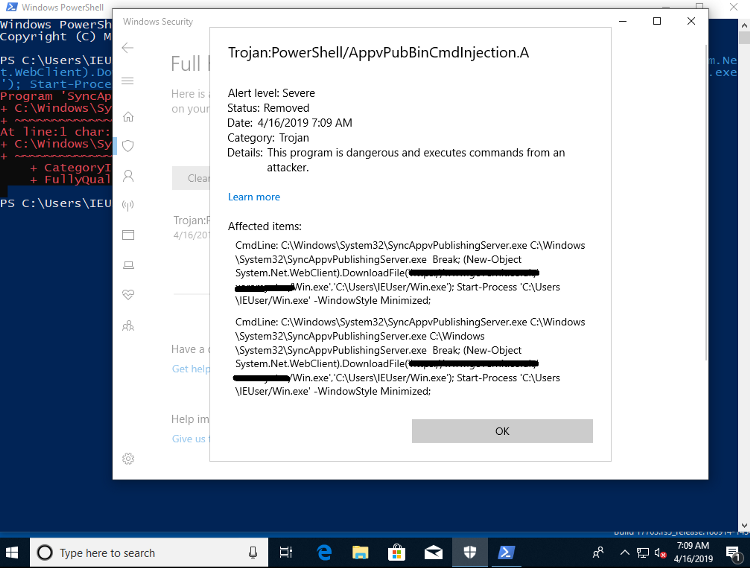The height and width of the screenshot is (568, 750).
Task: Open Device performance & health heart icon
Action: point(128,295)
